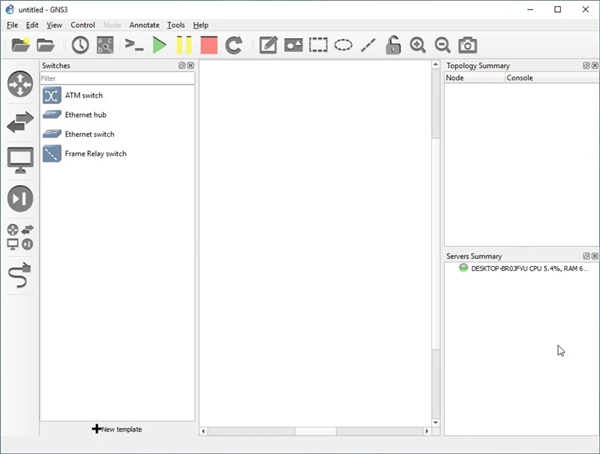The height and width of the screenshot is (454, 600).
Task: Select the Add a link cable tool
Action: [20, 275]
